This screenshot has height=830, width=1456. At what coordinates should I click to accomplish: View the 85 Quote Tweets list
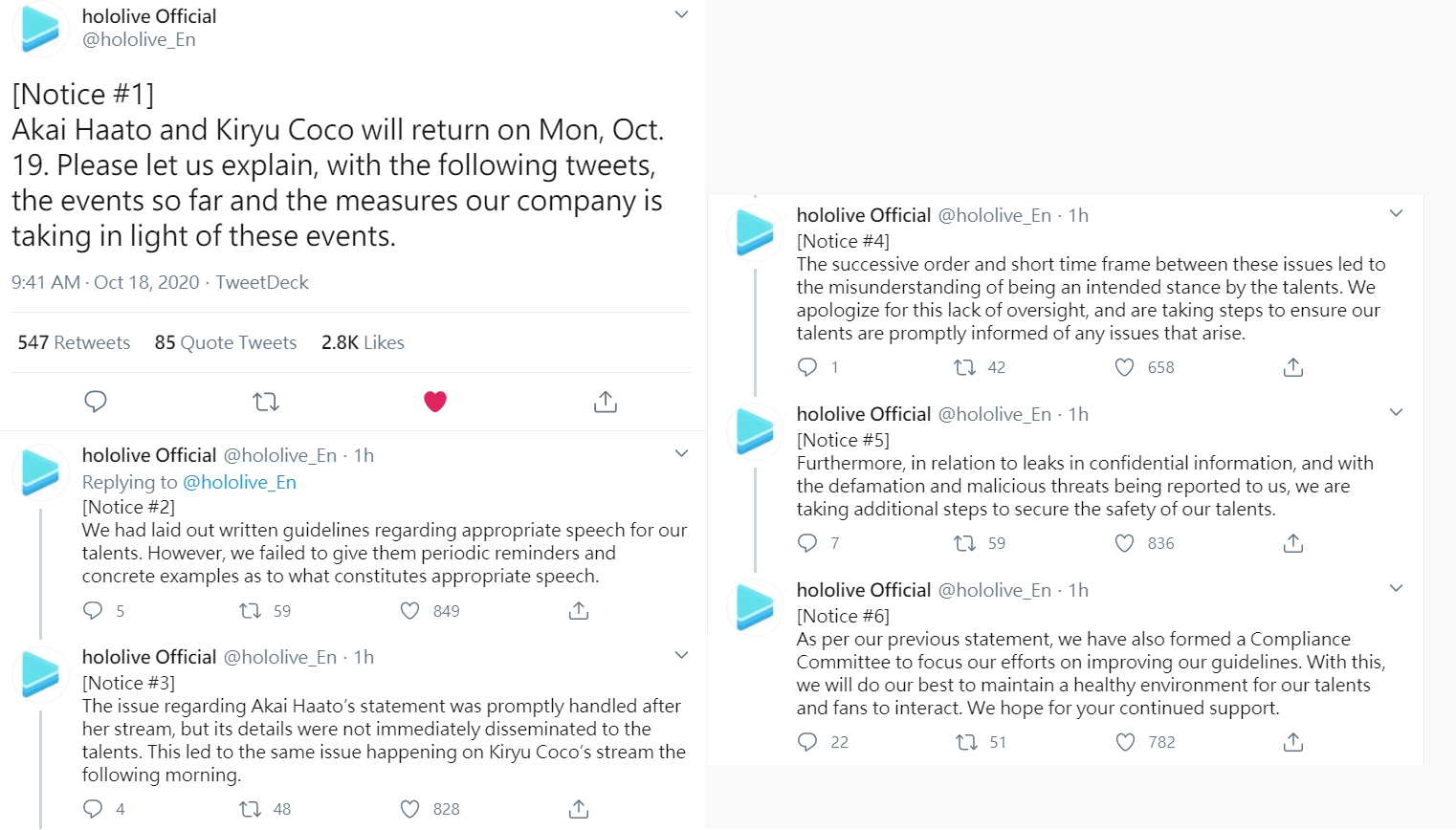point(226,342)
